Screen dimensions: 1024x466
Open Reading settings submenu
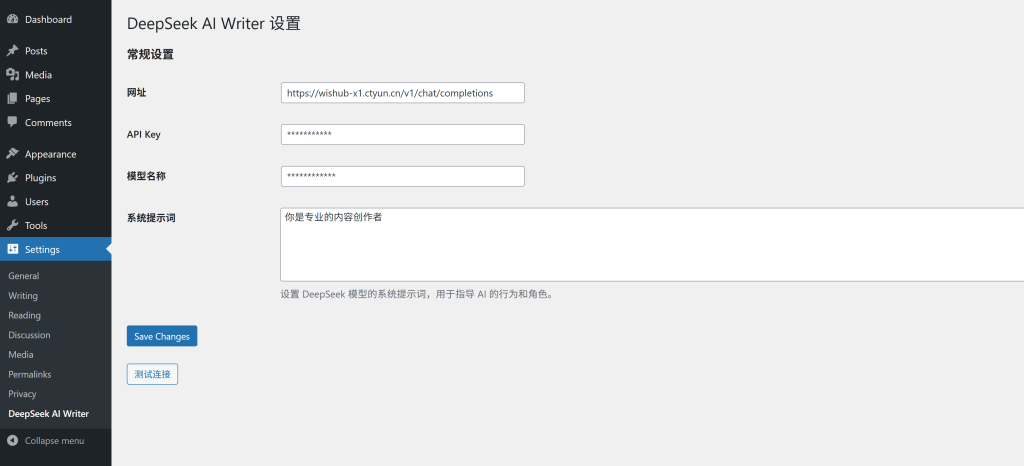(24, 315)
